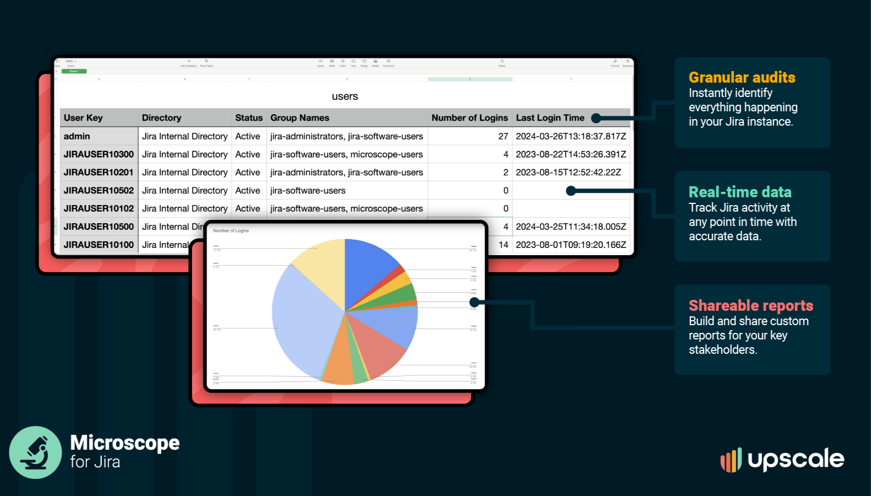This screenshot has width=871, height=496.
Task: Click the Granular audits heading
Action: point(742,77)
